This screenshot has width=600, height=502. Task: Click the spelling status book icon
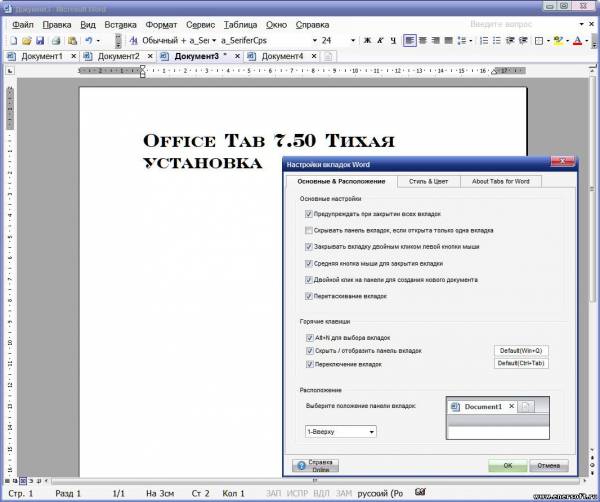pos(420,492)
